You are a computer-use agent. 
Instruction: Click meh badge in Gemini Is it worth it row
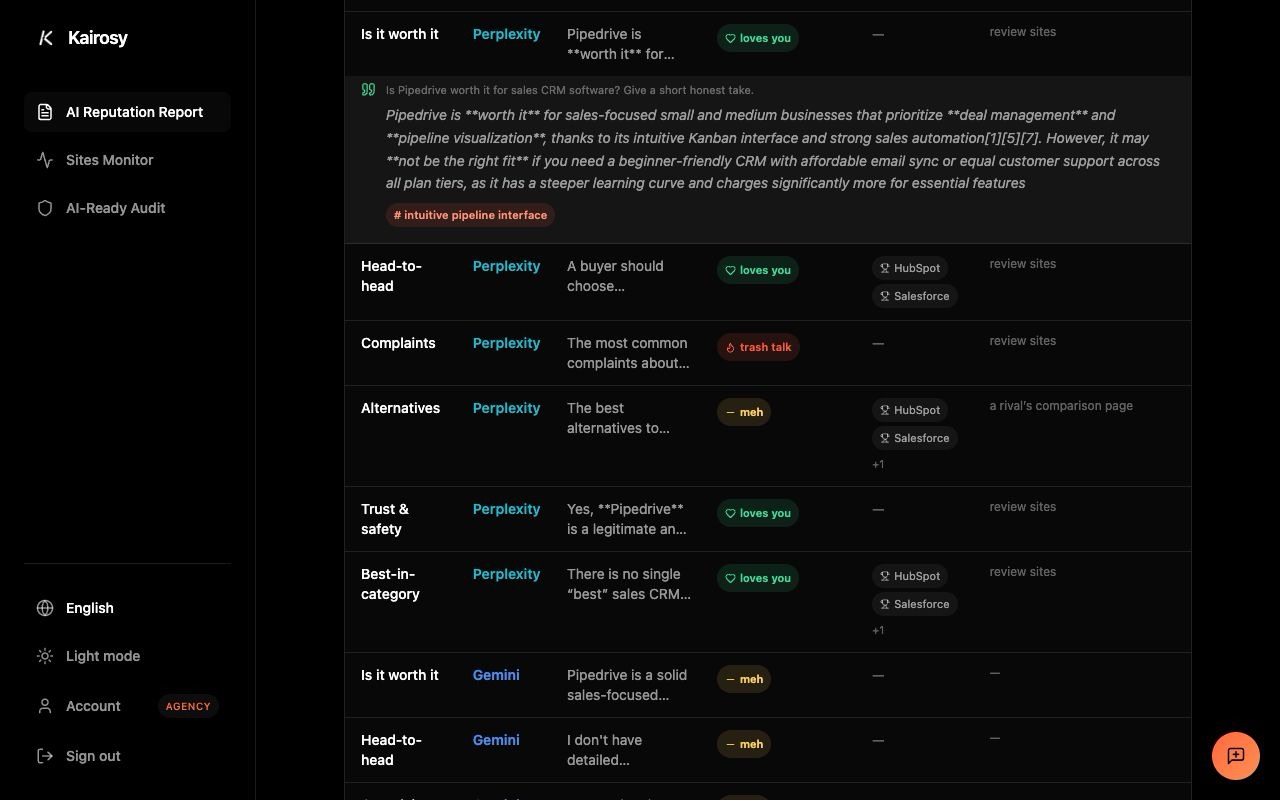[744, 679]
